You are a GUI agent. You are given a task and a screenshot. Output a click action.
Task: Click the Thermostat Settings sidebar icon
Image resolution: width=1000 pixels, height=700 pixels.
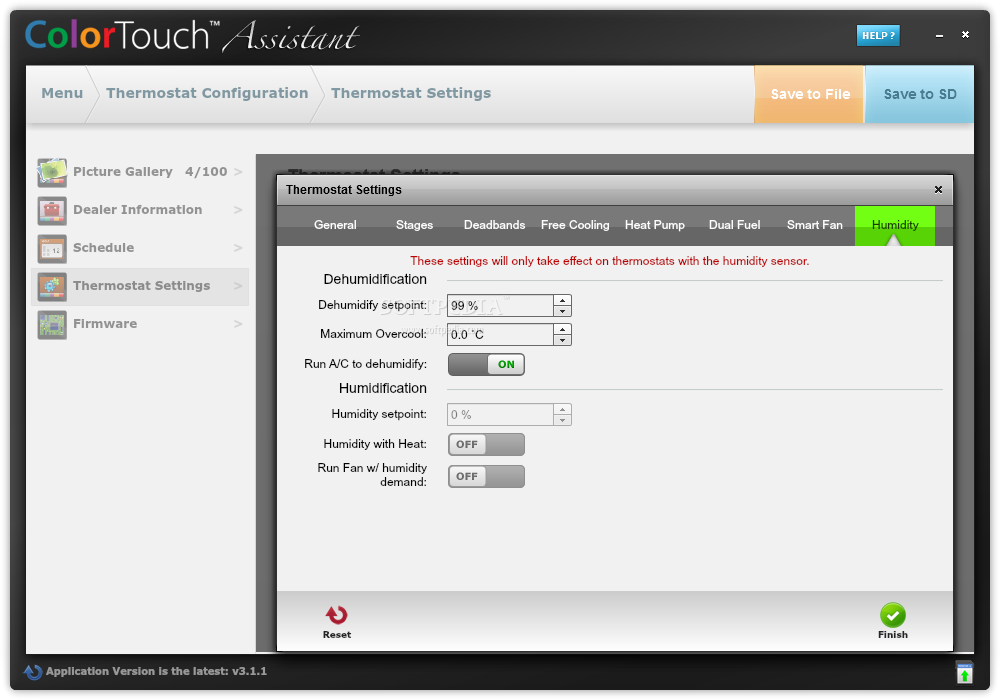click(52, 286)
